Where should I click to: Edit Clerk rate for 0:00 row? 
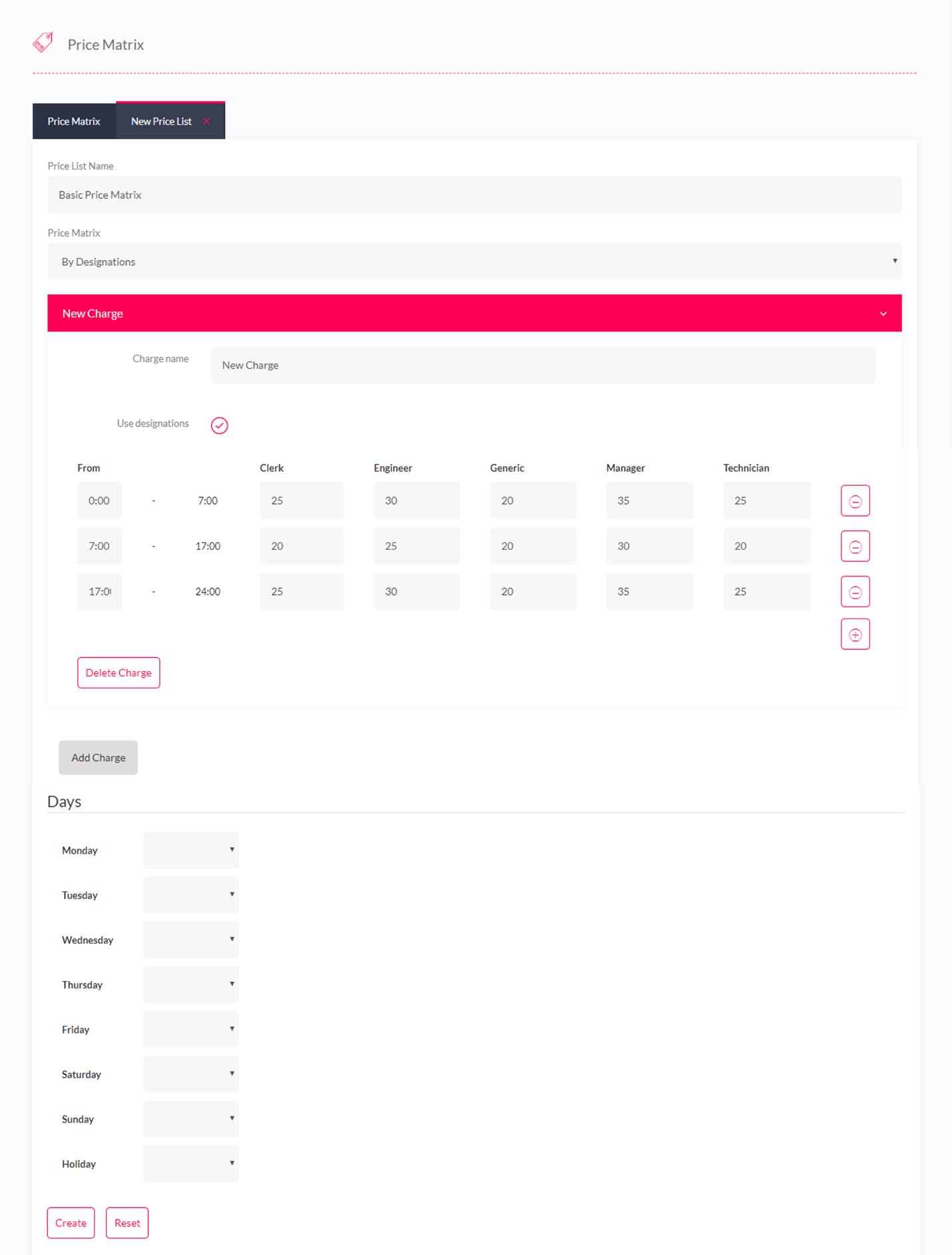[x=302, y=501]
